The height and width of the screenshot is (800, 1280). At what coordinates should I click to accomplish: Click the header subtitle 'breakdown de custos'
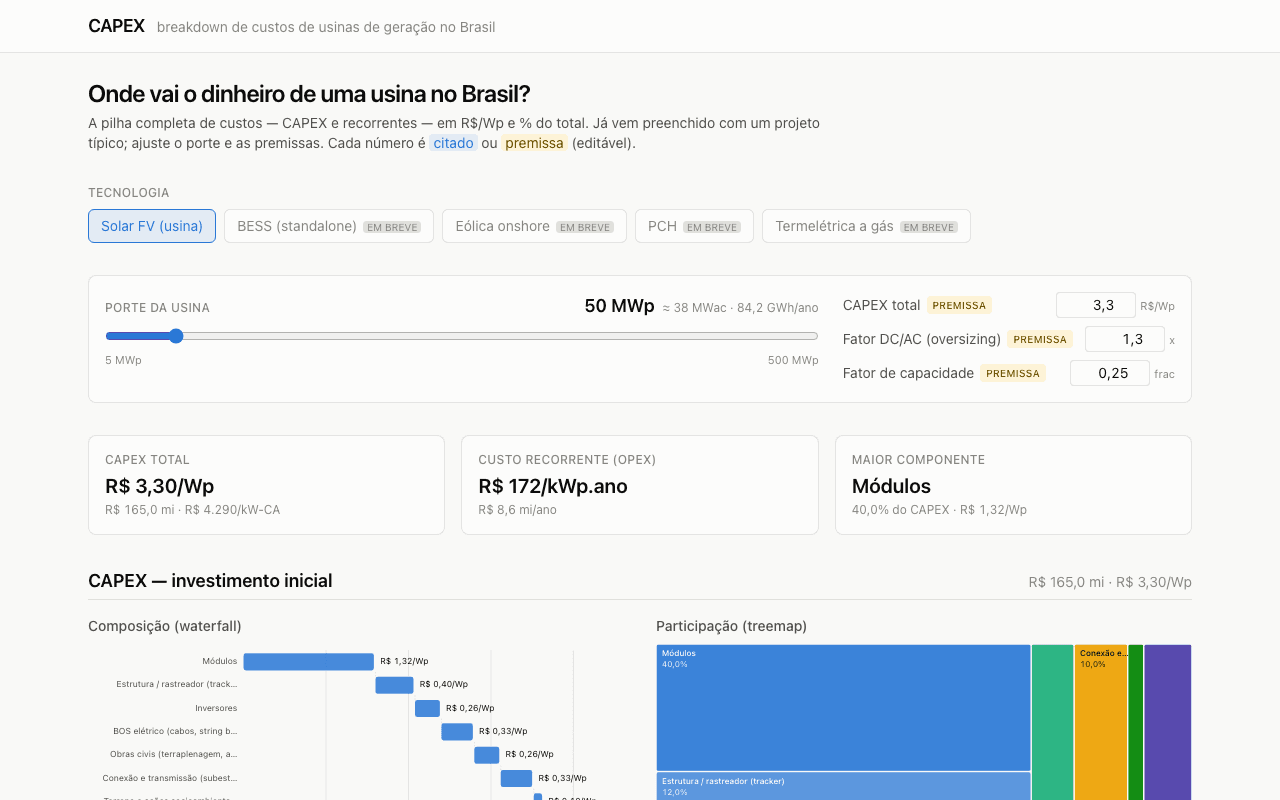pyautogui.click(x=326, y=27)
